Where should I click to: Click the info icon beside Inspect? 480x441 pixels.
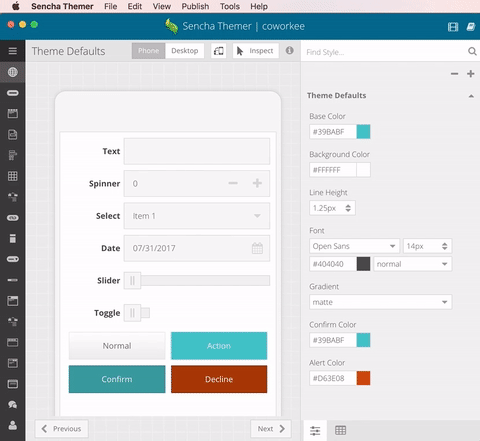tap(290, 50)
